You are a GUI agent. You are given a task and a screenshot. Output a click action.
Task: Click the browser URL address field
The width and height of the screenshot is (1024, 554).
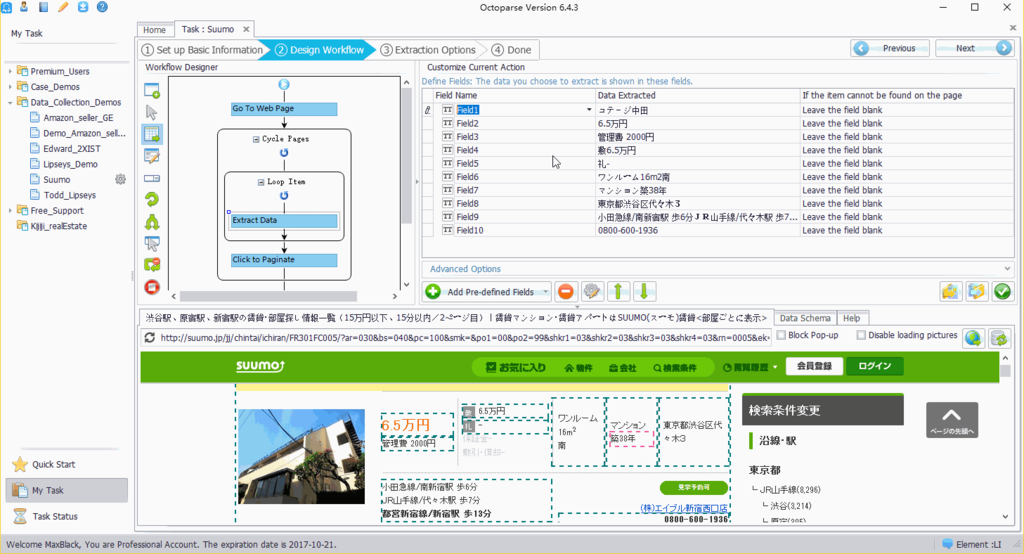click(x=464, y=338)
